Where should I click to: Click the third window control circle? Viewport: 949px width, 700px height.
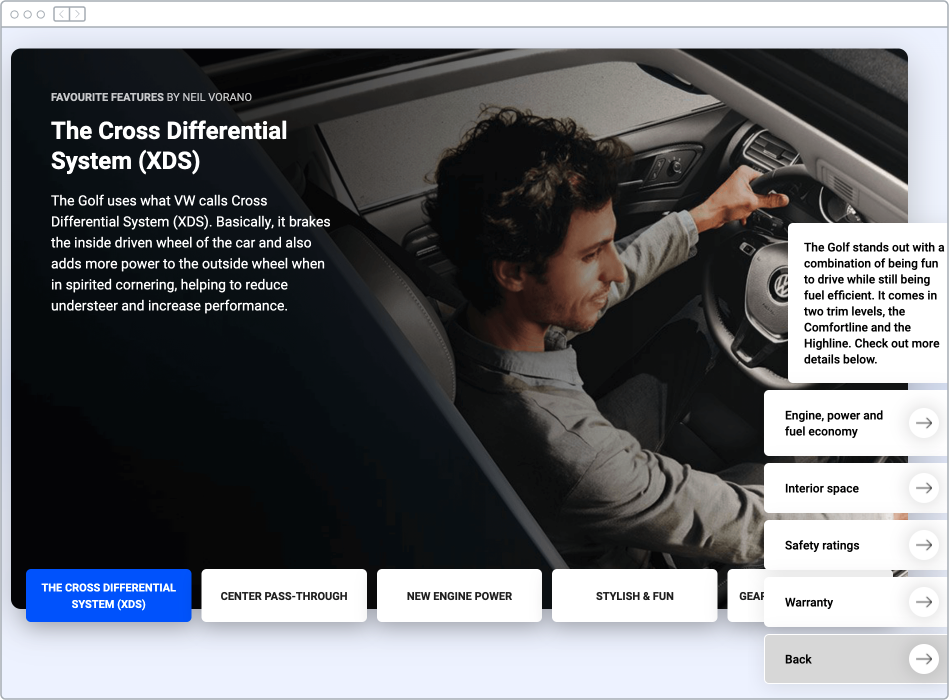tap(41, 15)
